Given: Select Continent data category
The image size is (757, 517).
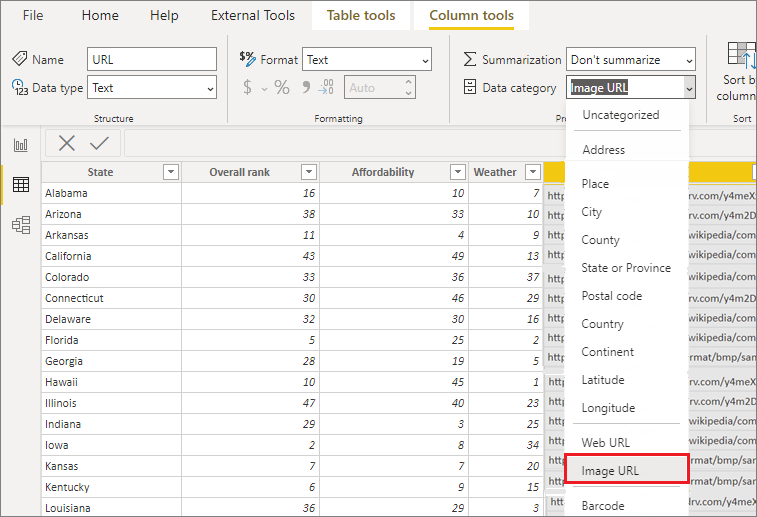Looking at the screenshot, I should [x=607, y=352].
